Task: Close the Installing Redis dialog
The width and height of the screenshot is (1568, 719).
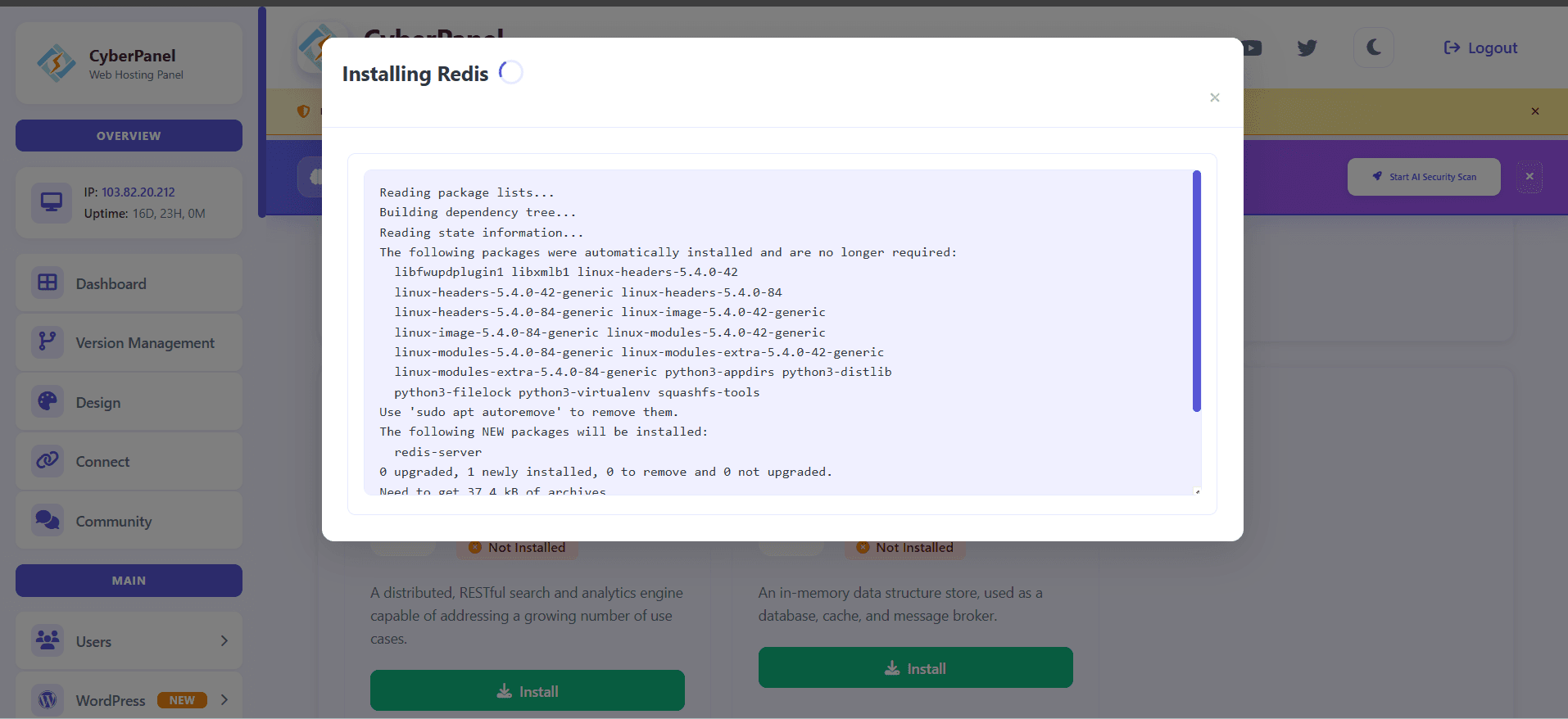Action: [x=1215, y=98]
